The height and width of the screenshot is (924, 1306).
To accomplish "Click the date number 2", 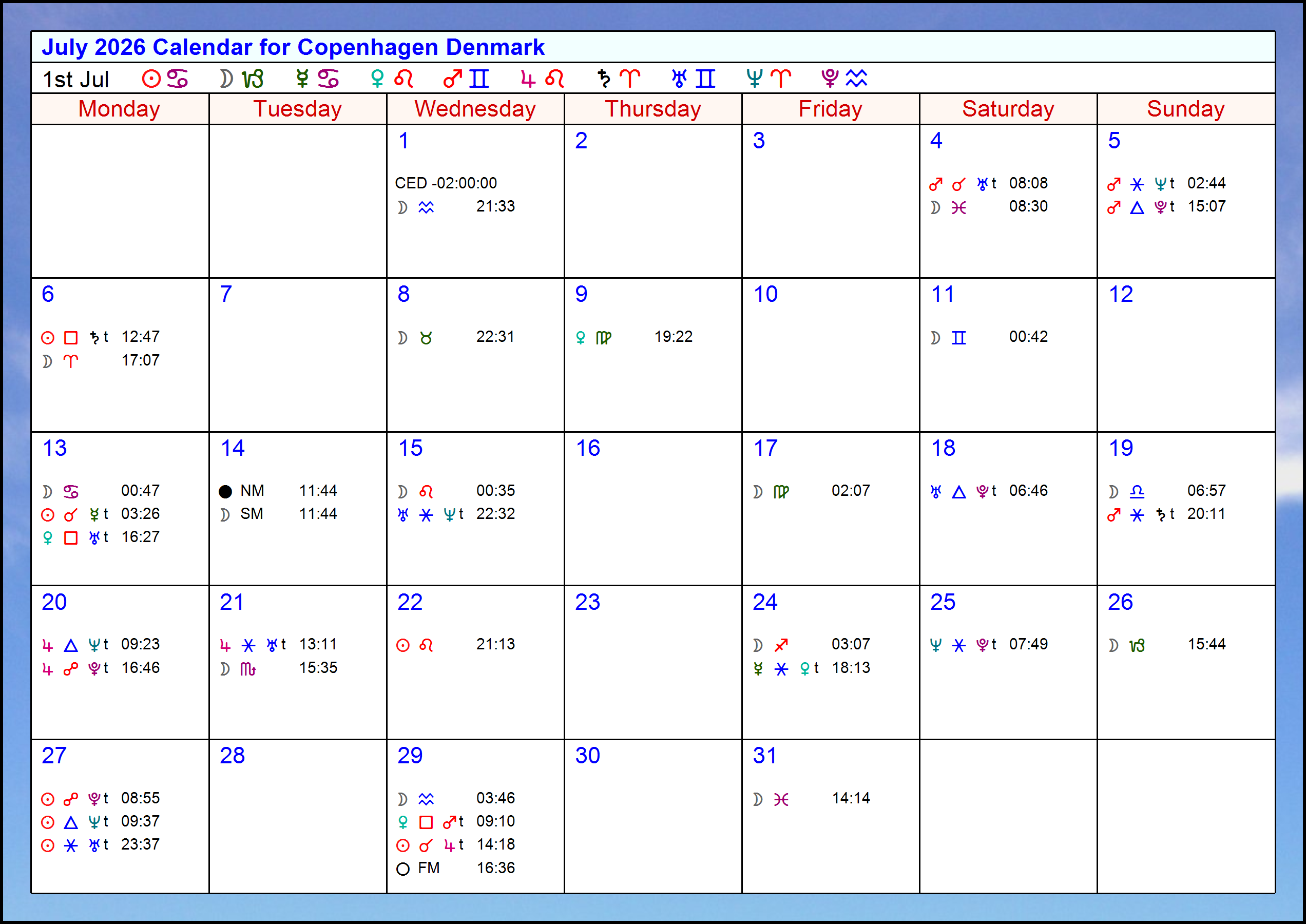I will point(581,141).
